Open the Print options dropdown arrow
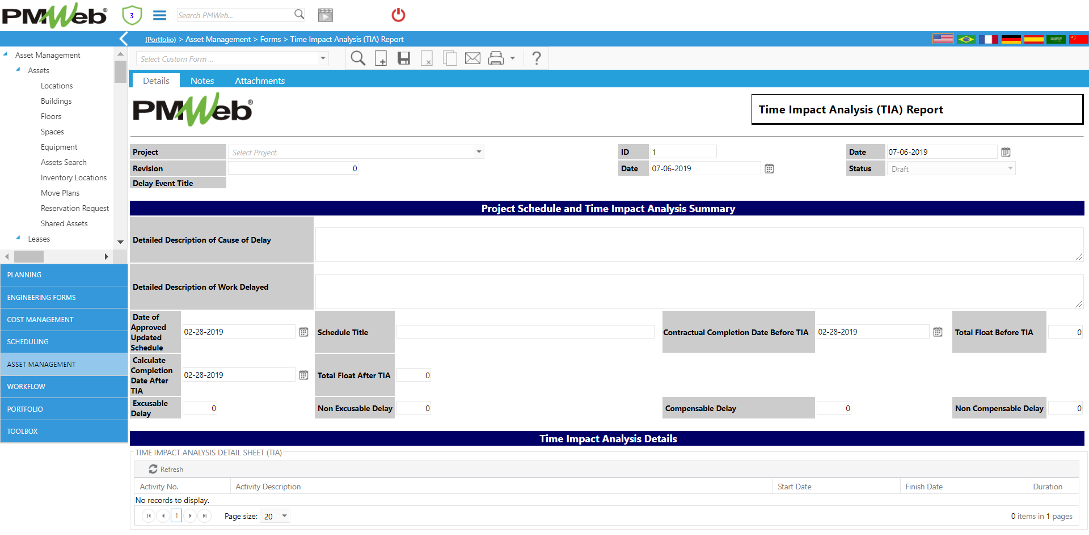The image size is (1089, 535). coord(512,59)
